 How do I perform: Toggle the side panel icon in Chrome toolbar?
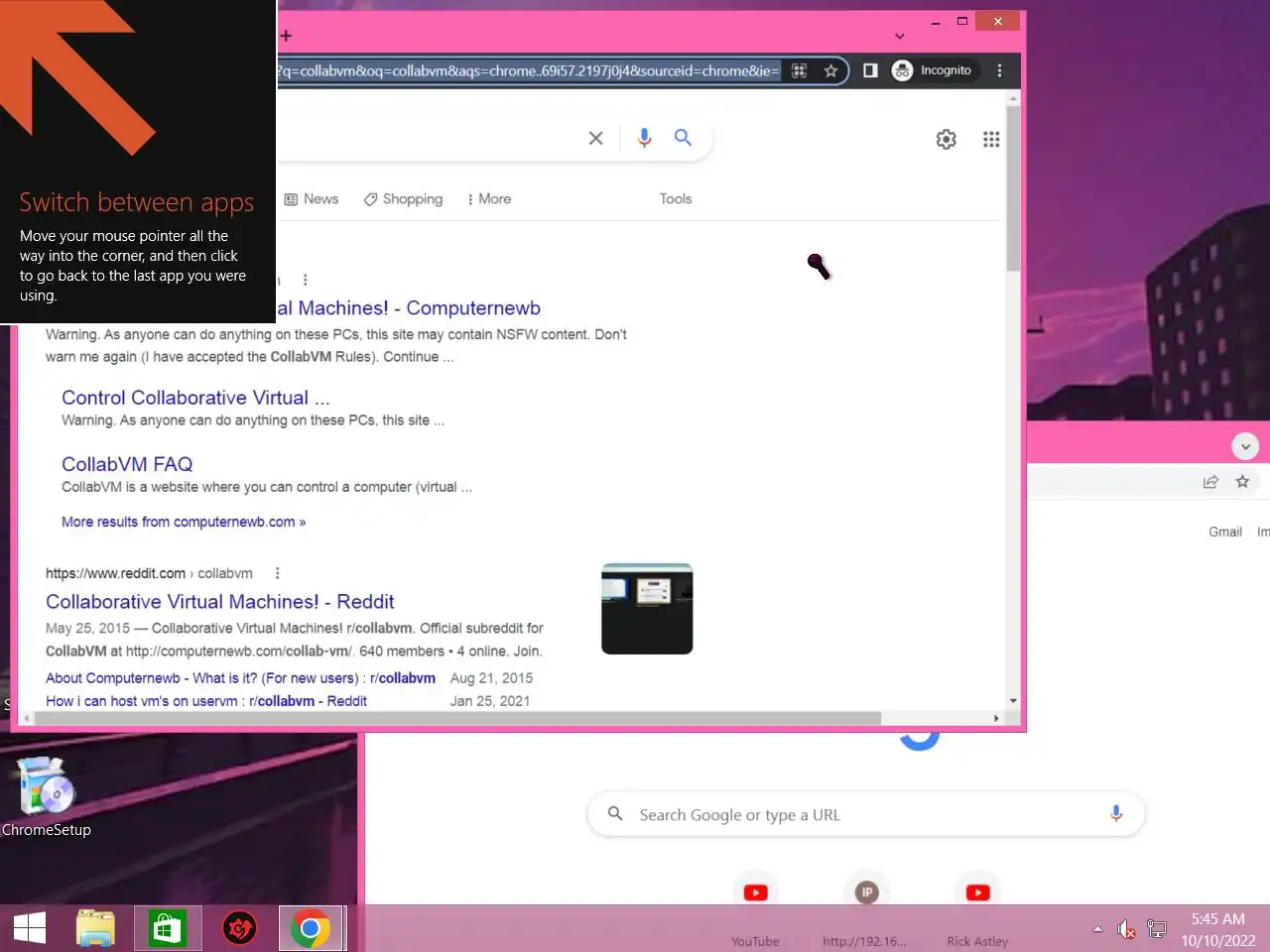(x=870, y=70)
